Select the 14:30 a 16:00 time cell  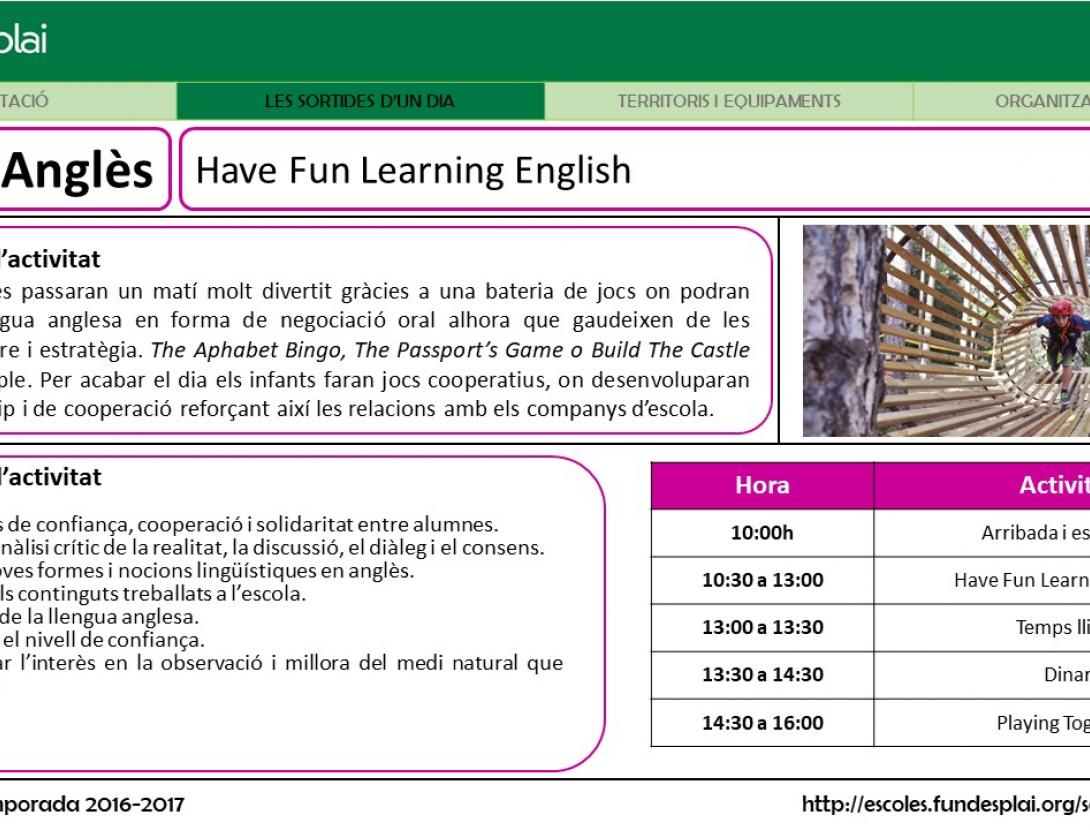761,723
